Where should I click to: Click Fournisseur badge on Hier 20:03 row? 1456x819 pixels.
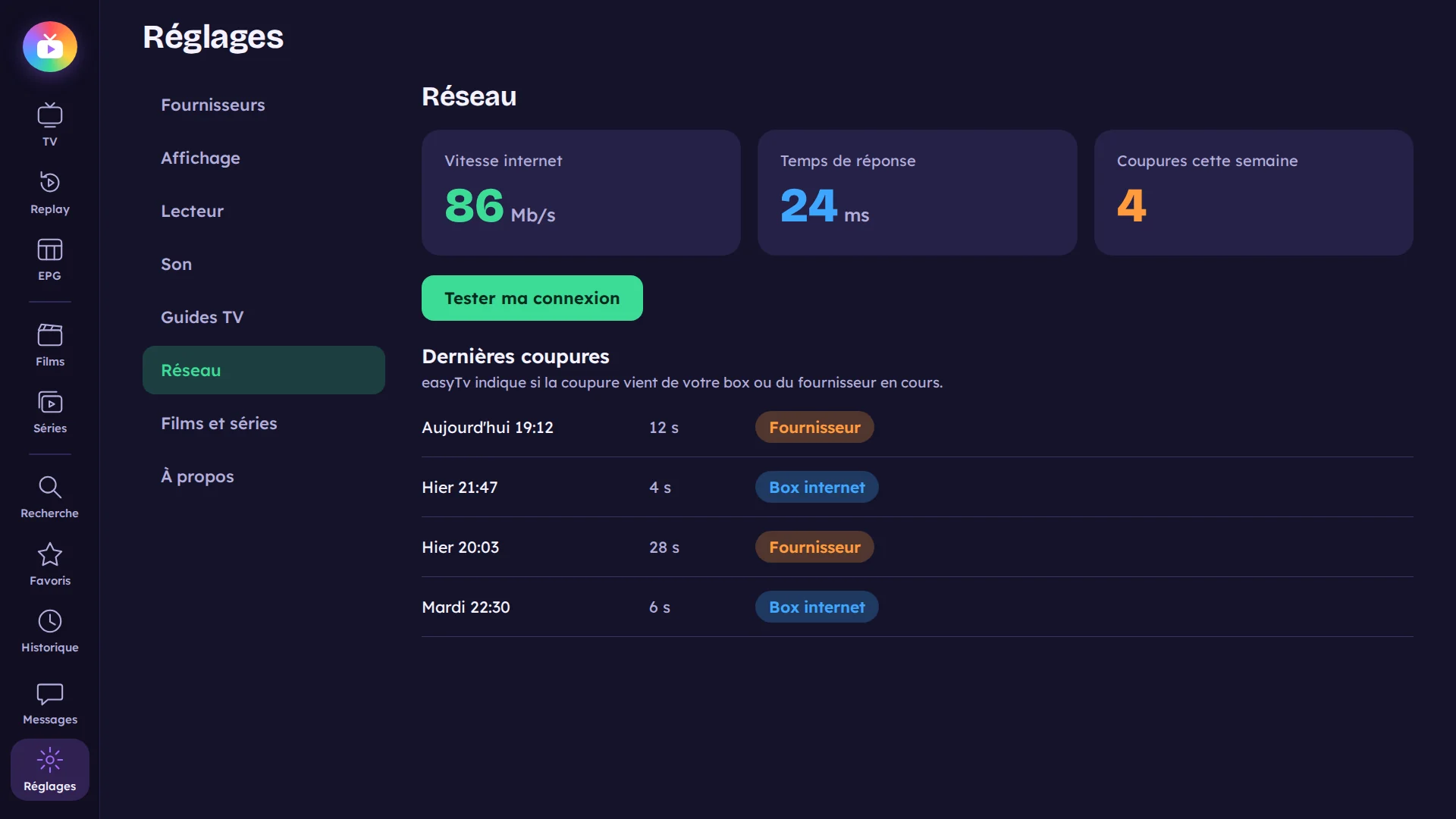(x=814, y=547)
